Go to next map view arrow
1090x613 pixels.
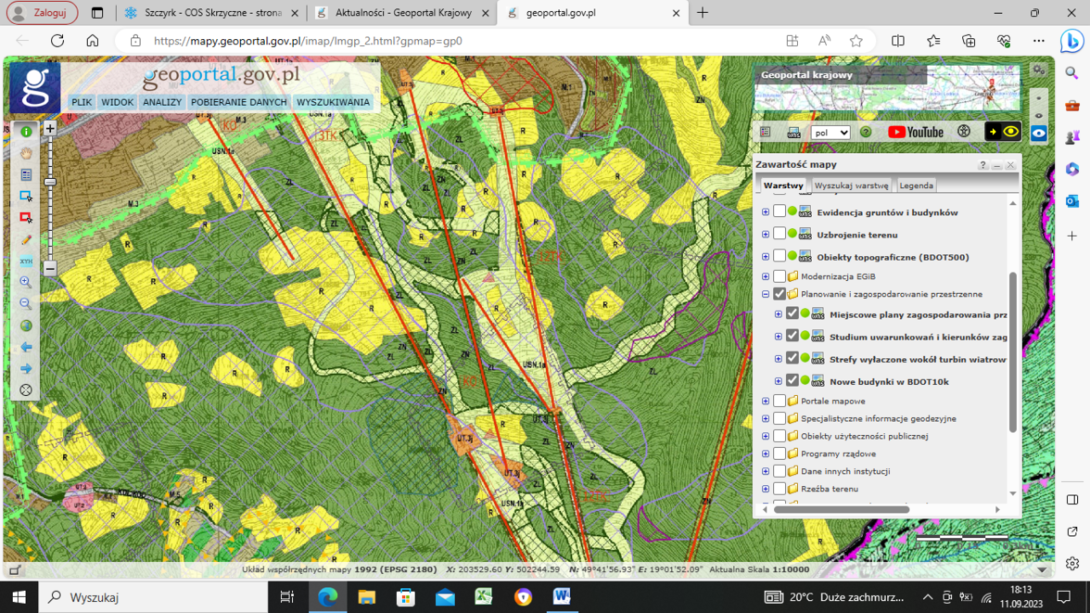[26, 368]
